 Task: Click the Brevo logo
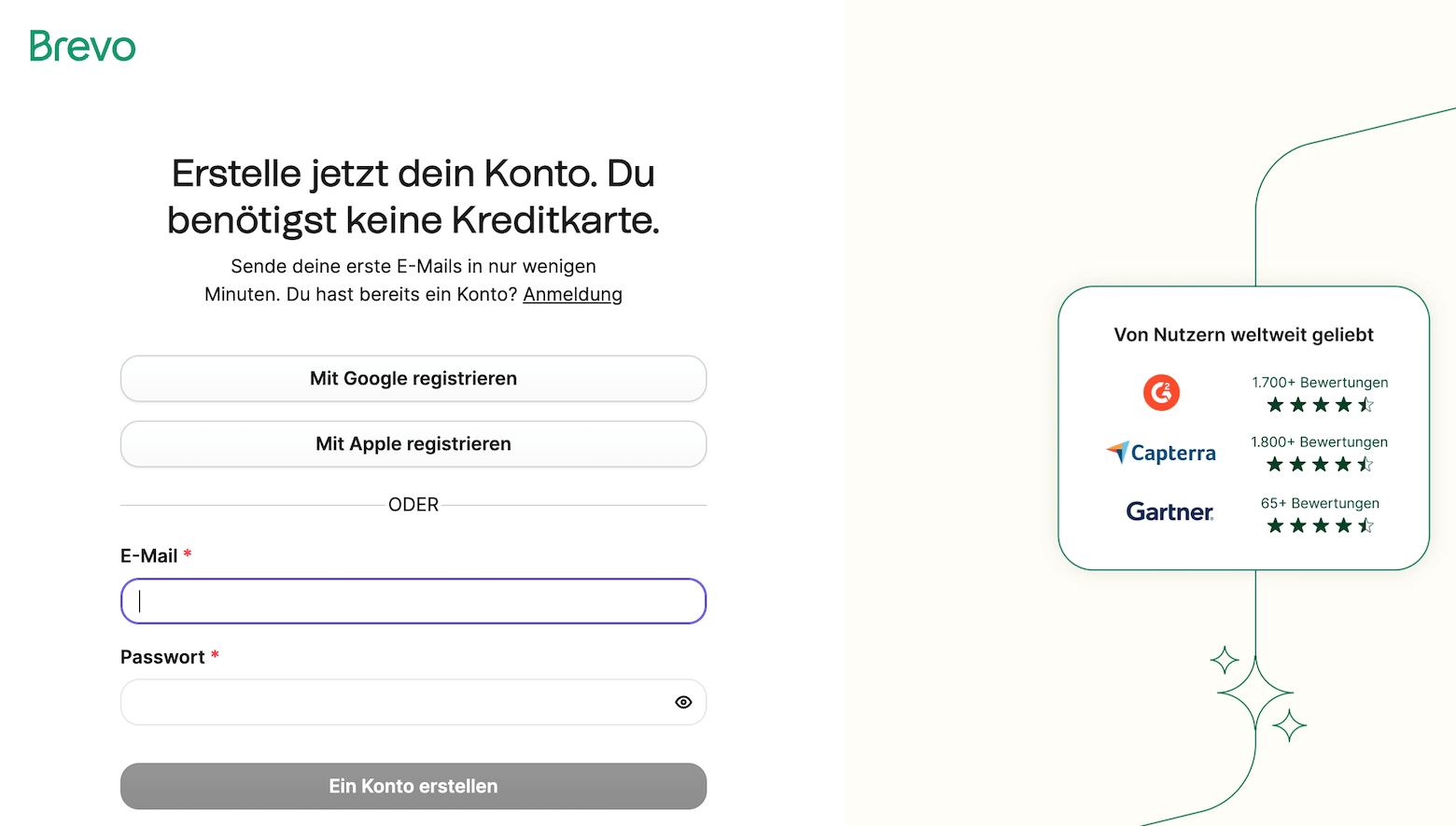[x=82, y=46]
